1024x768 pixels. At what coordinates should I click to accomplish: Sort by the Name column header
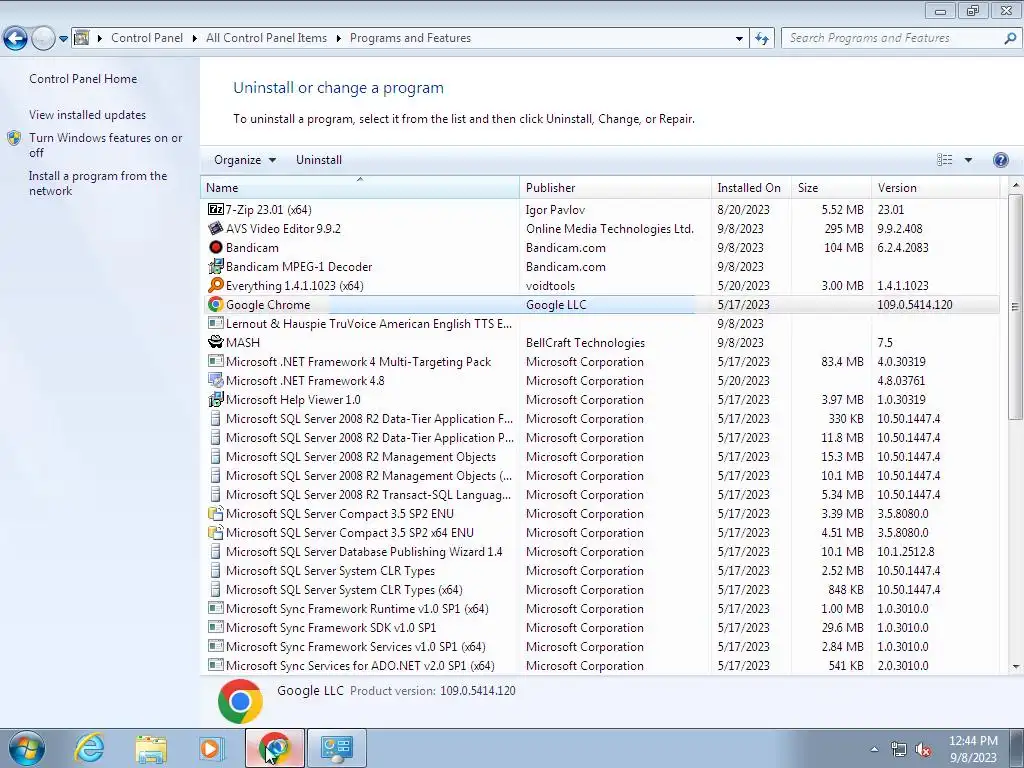360,187
